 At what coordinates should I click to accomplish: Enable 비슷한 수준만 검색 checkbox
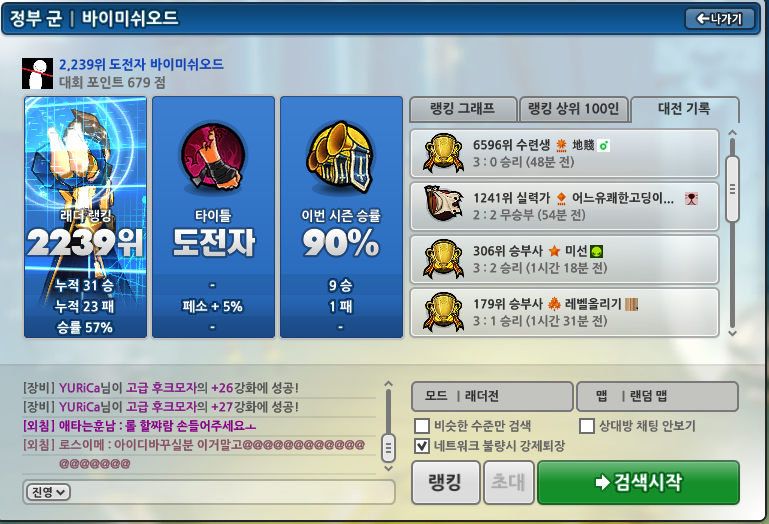422,426
